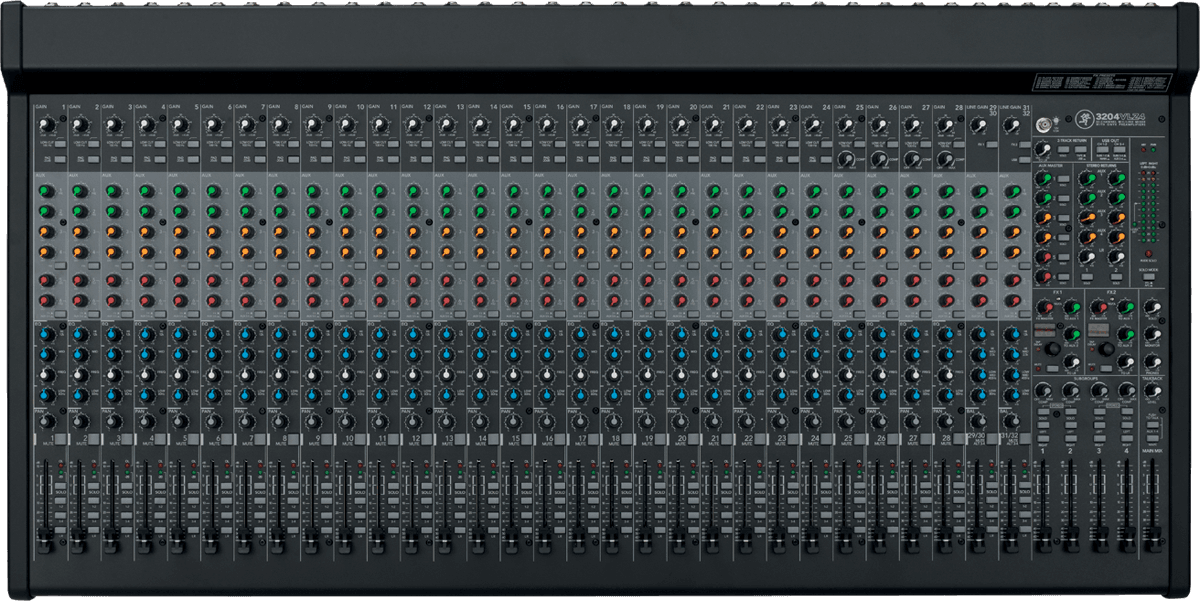This screenshot has width=1200, height=601.
Task: Click the blue low EQ knob on channel 1
Action: pyautogui.click(x=46, y=395)
